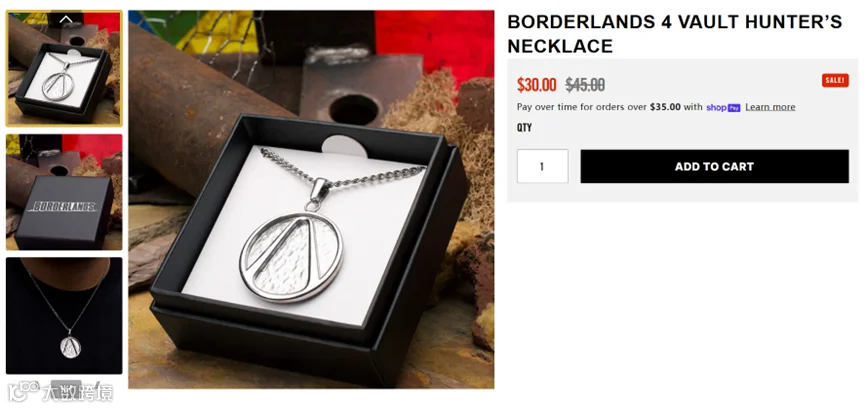Select the Borderlands gift box thumbnail
This screenshot has height=409, width=865.
64,192
